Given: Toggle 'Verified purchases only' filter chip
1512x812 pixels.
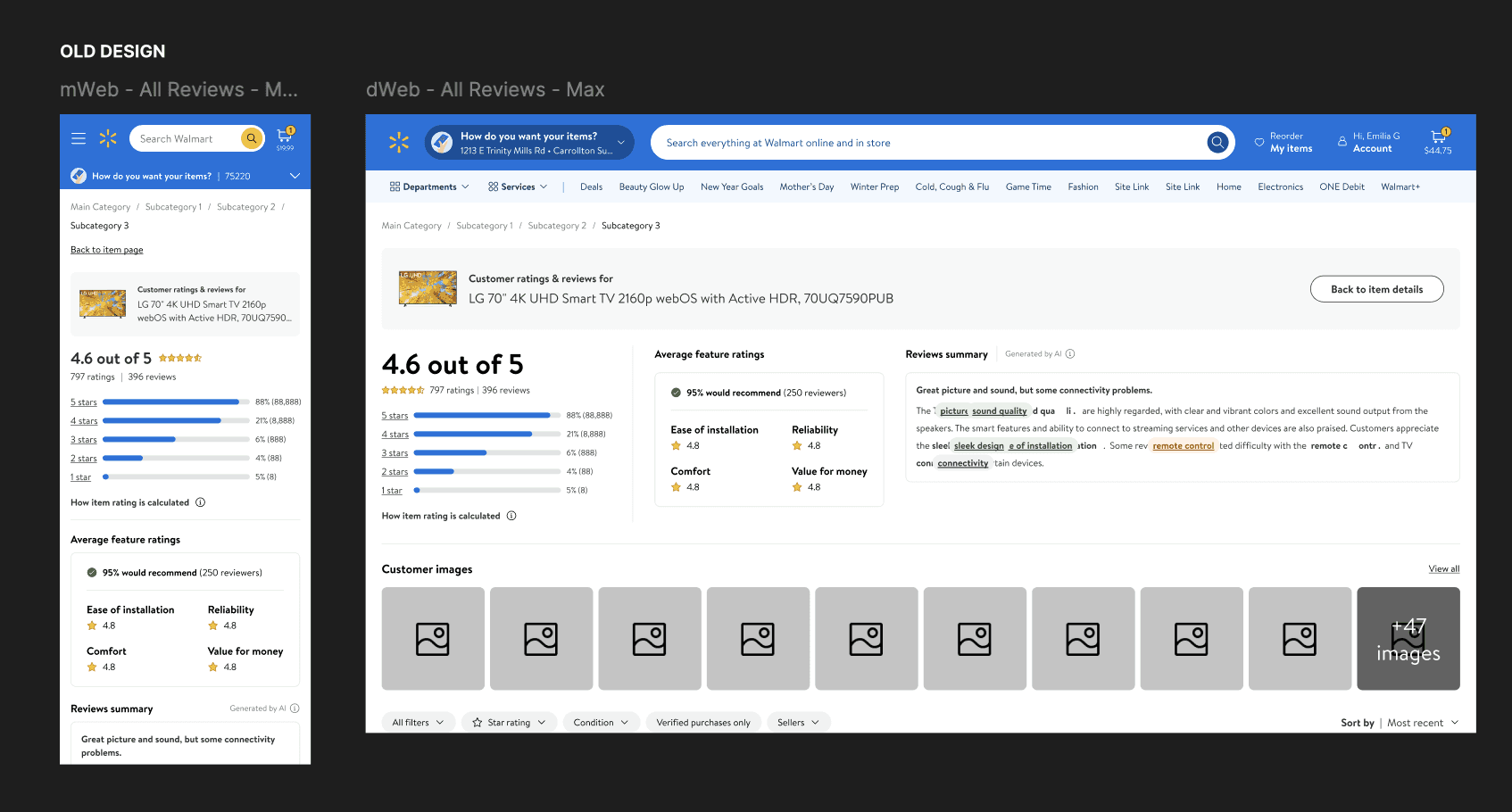Looking at the screenshot, I should click(x=703, y=723).
